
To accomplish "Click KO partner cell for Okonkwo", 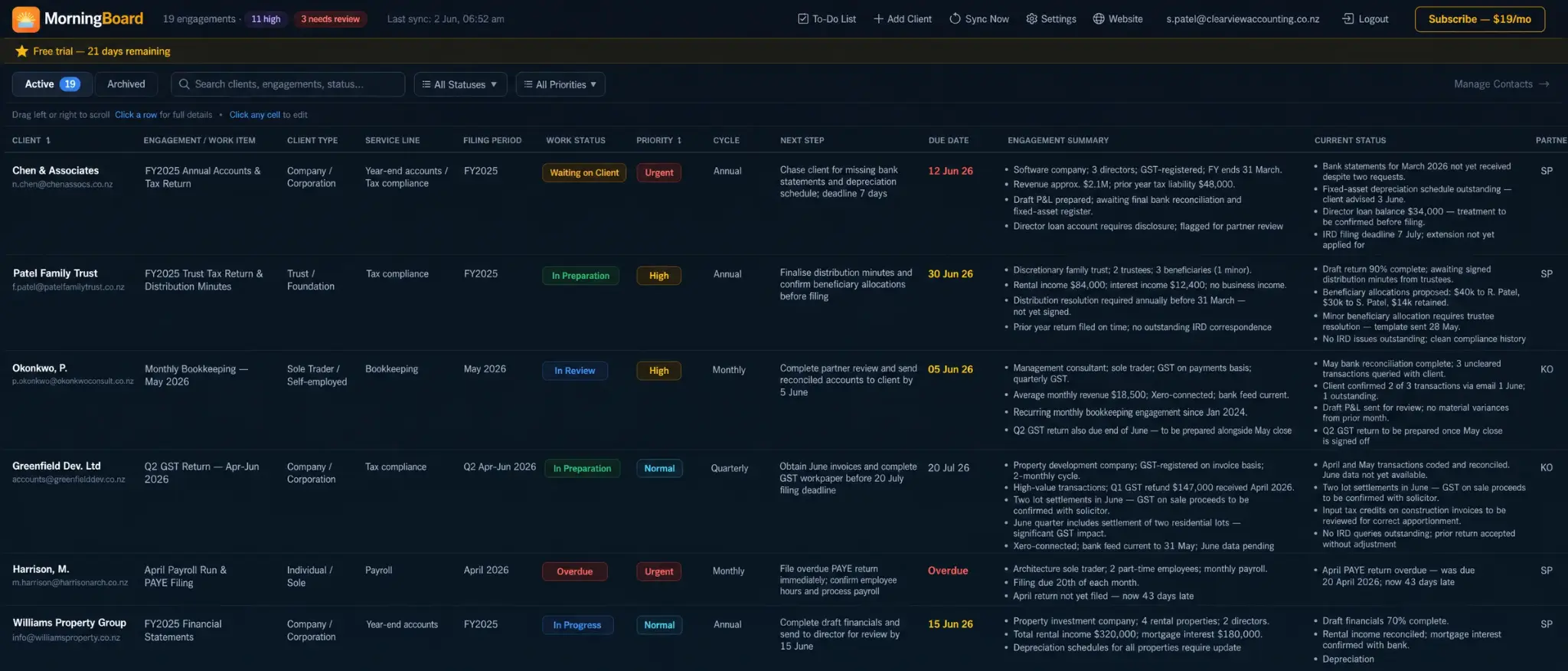I will [1547, 369].
